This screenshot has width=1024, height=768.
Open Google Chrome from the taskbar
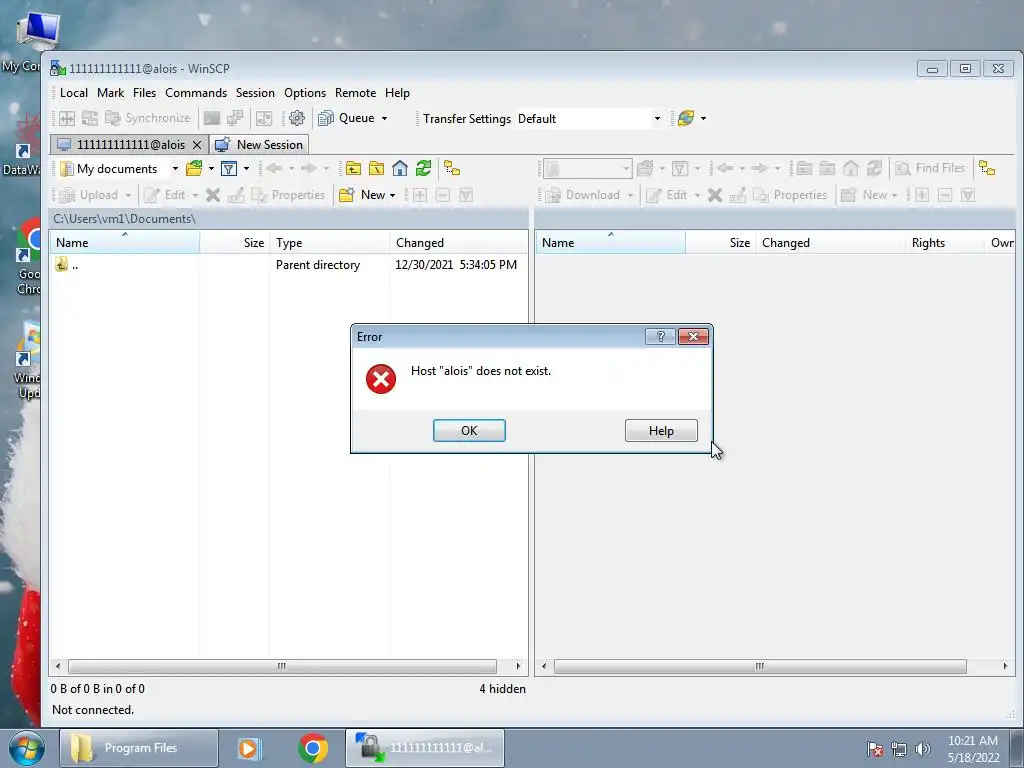coord(313,748)
